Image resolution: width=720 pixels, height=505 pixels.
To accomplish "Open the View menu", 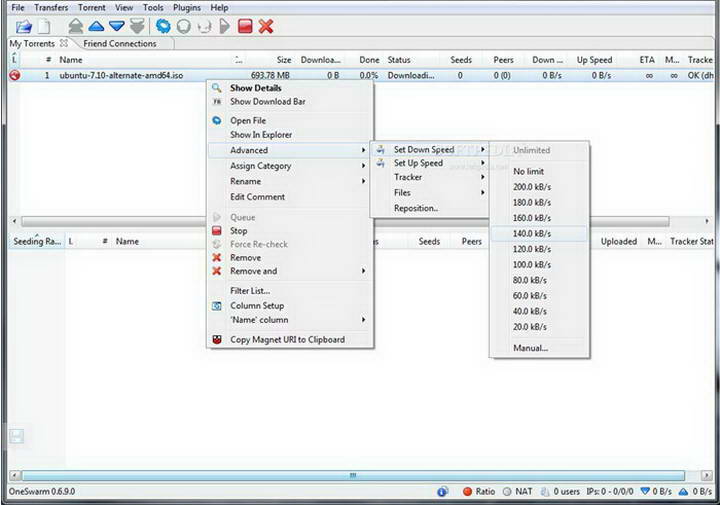I will pos(124,8).
